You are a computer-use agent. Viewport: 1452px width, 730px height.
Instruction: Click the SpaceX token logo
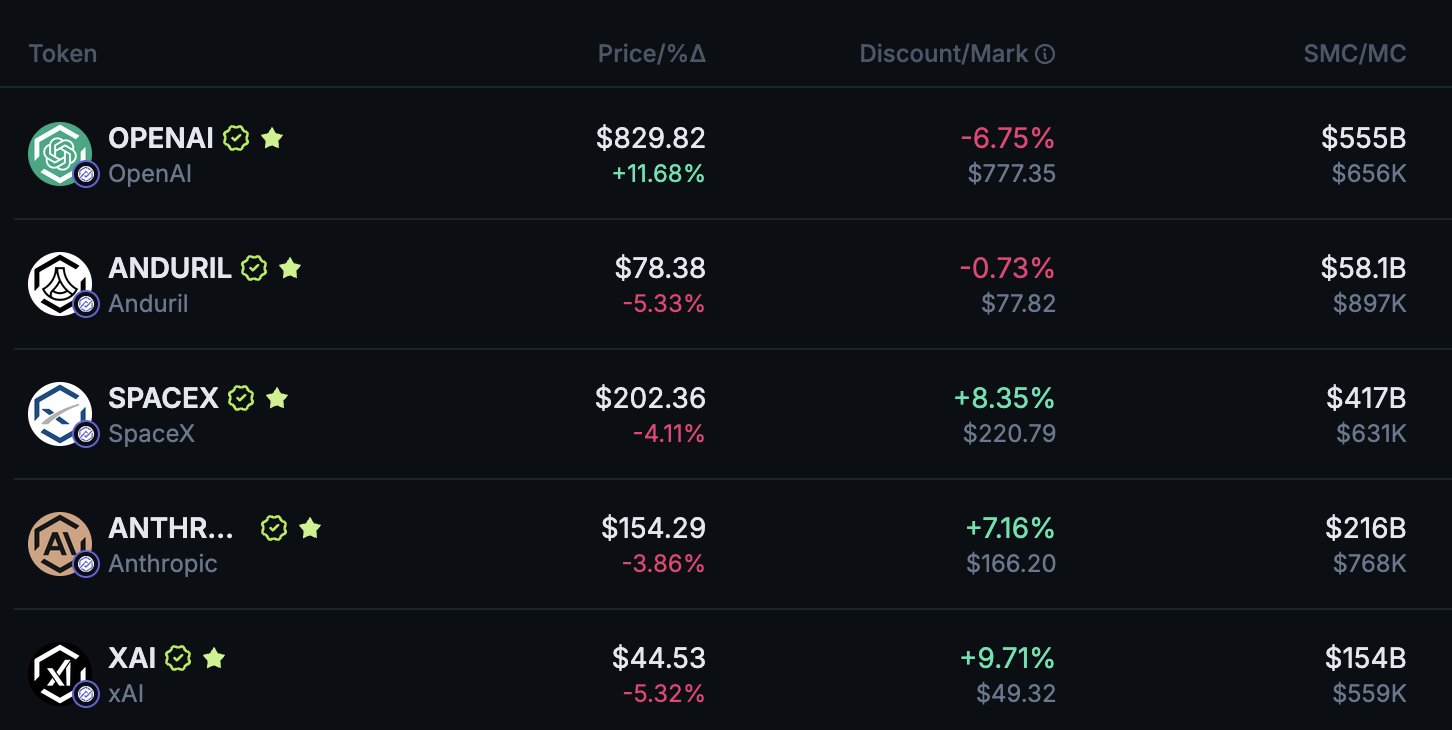(x=60, y=413)
